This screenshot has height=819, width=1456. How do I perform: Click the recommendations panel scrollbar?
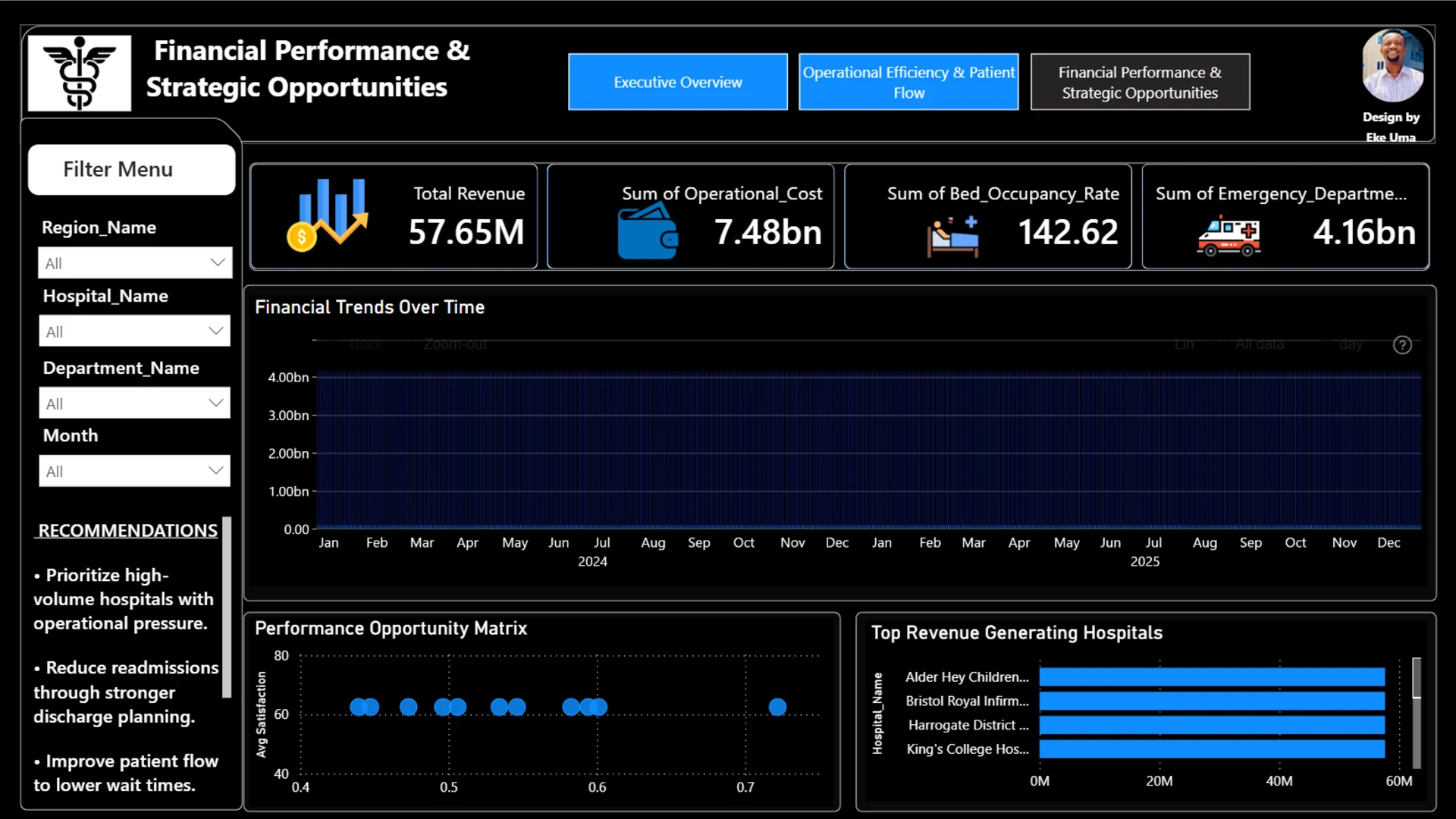point(226,607)
